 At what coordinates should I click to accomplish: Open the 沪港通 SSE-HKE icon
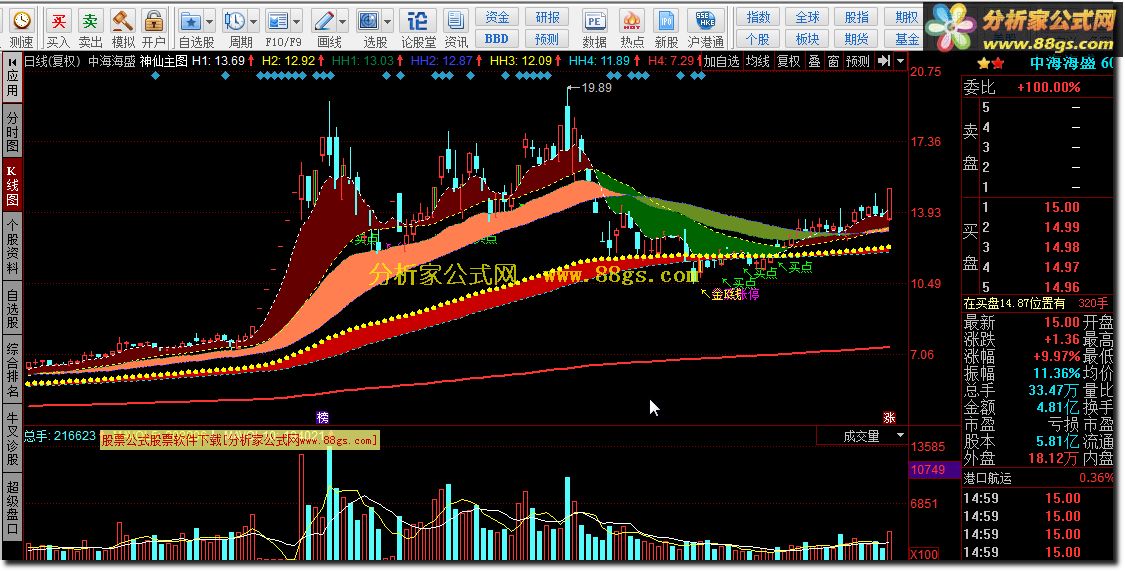(706, 20)
